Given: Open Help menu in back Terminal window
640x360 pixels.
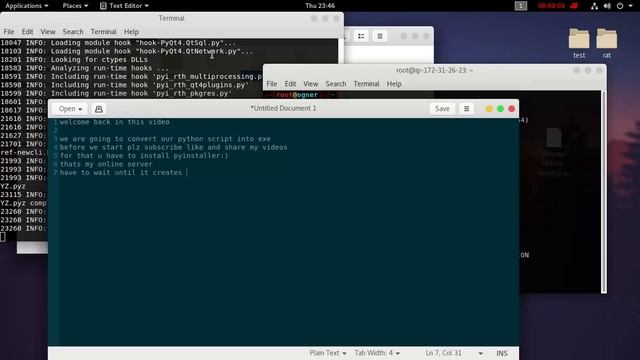Looking at the screenshot, I should (131, 32).
